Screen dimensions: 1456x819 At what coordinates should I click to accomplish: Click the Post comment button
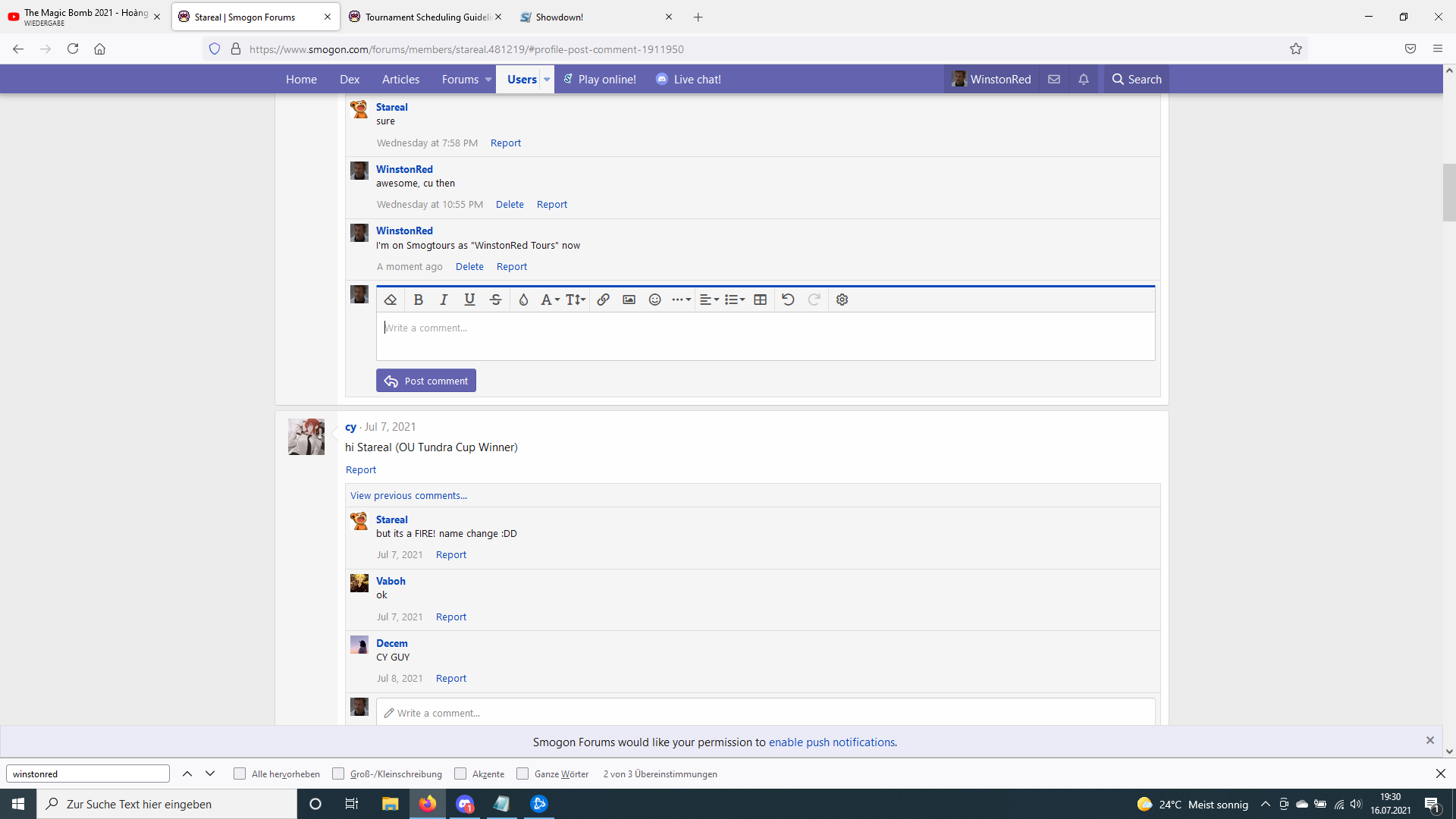tap(426, 381)
